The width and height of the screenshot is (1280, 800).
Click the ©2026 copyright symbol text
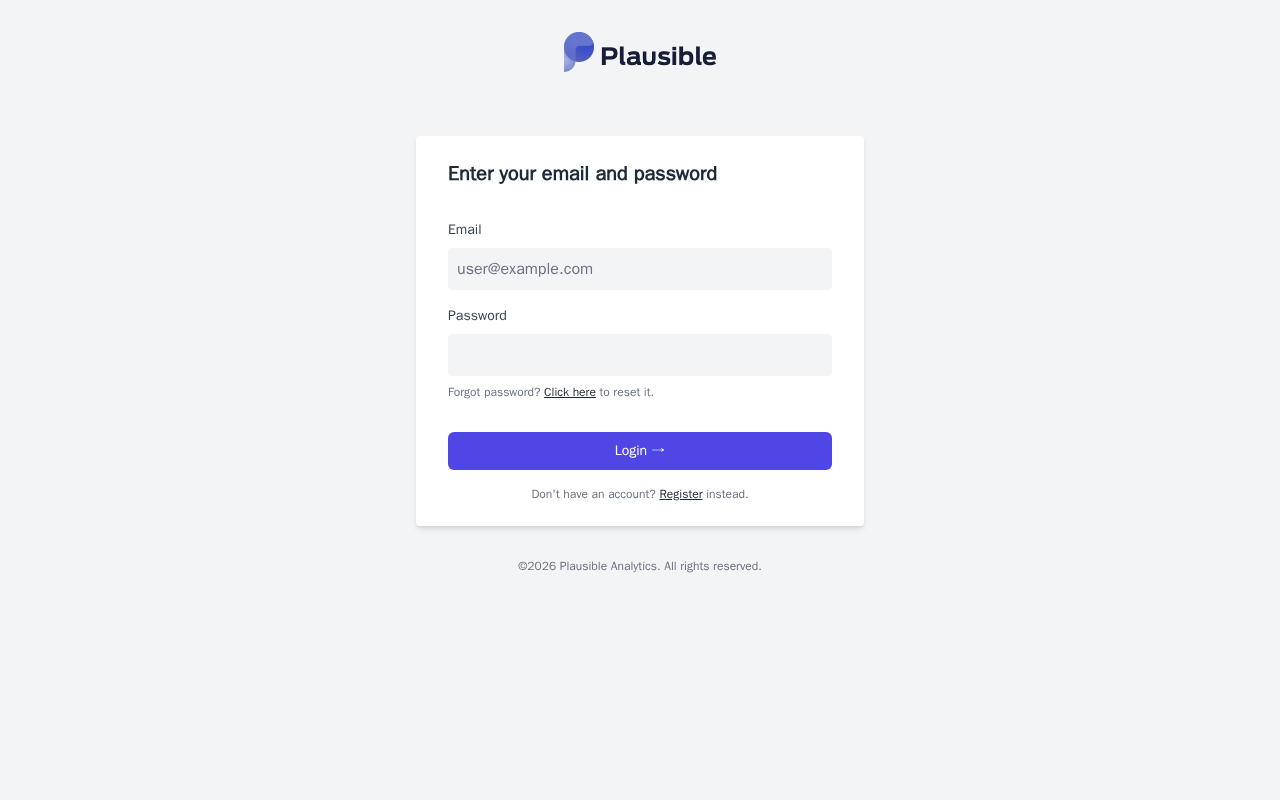pyautogui.click(x=537, y=566)
